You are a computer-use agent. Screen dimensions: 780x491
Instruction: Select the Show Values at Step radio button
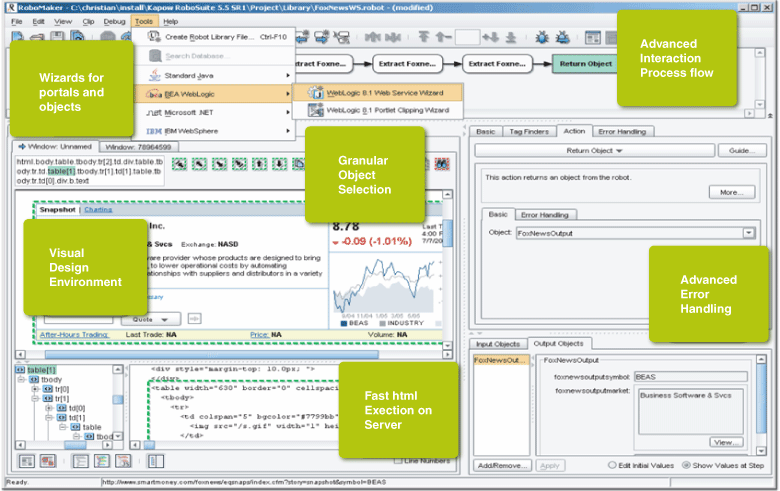(686, 465)
